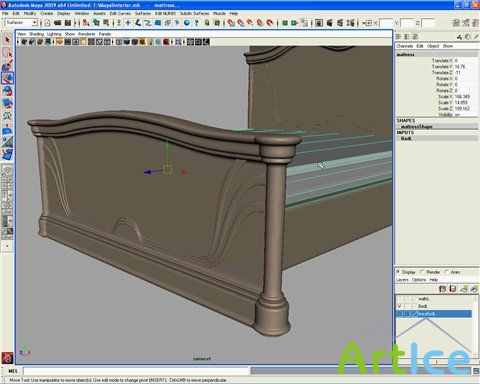Viewport: 480px width, 384px height.
Task: Start IPR render icon
Action: [x=340, y=23]
